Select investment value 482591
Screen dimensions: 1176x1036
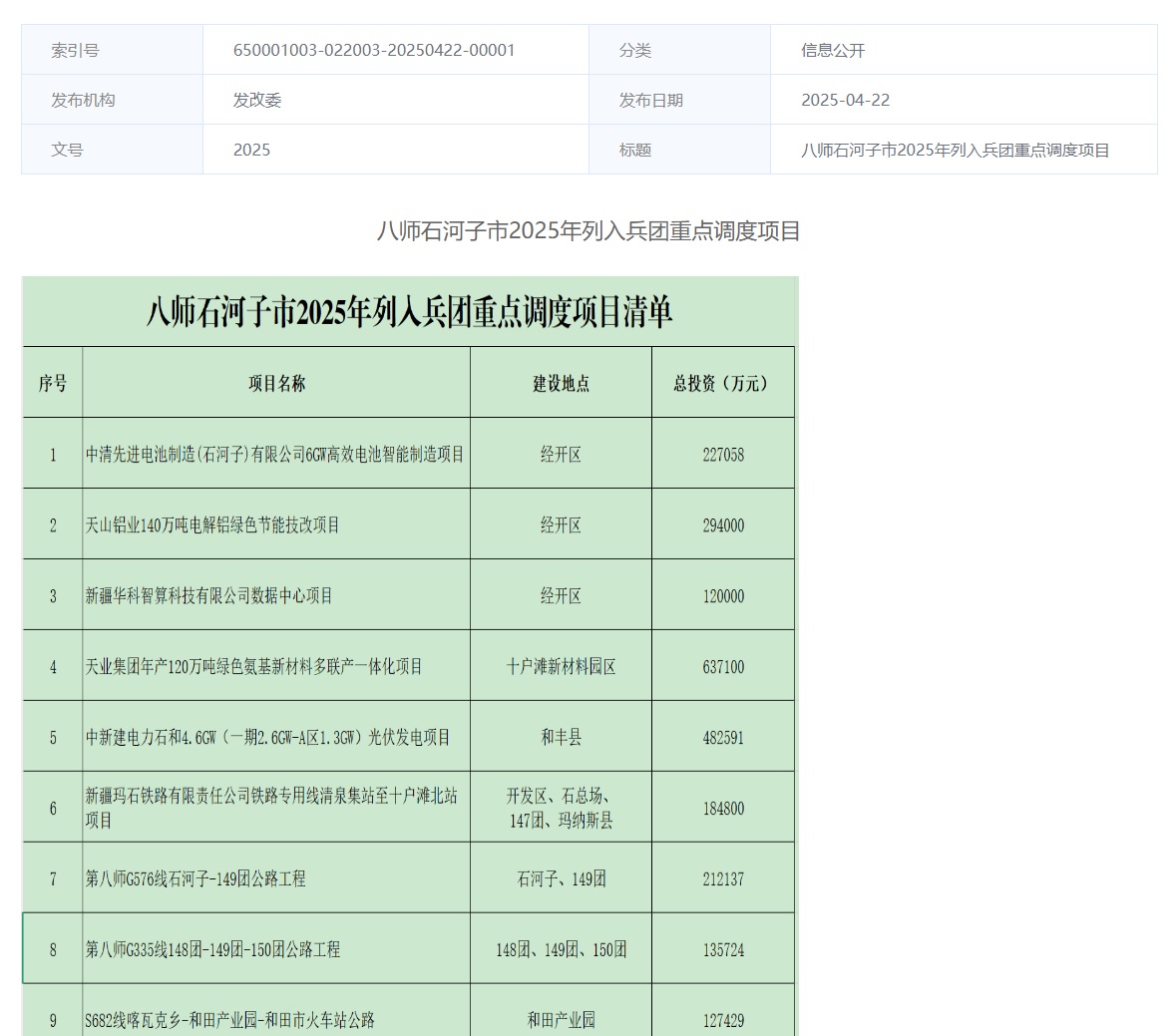click(723, 737)
